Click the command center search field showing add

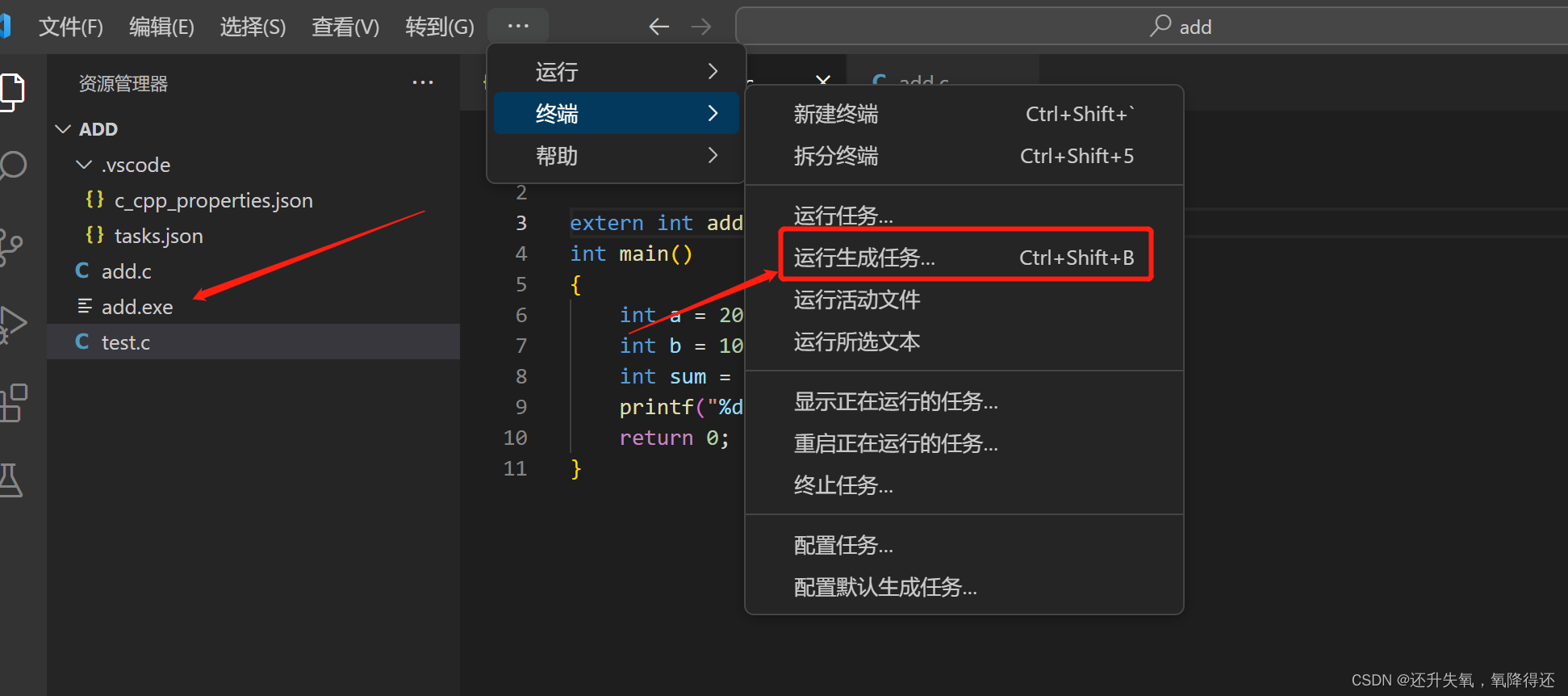1152,27
